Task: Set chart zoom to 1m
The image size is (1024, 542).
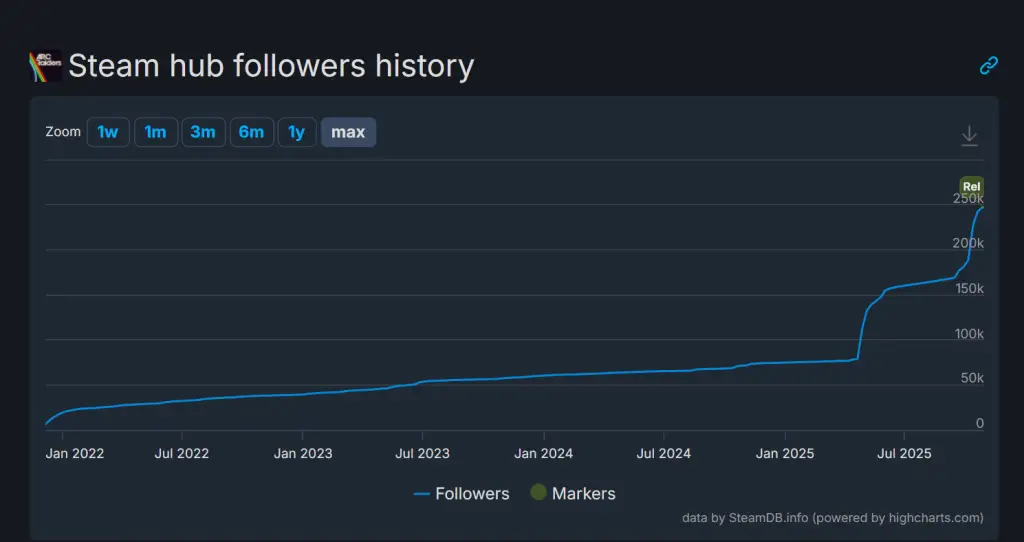Action: [x=155, y=132]
